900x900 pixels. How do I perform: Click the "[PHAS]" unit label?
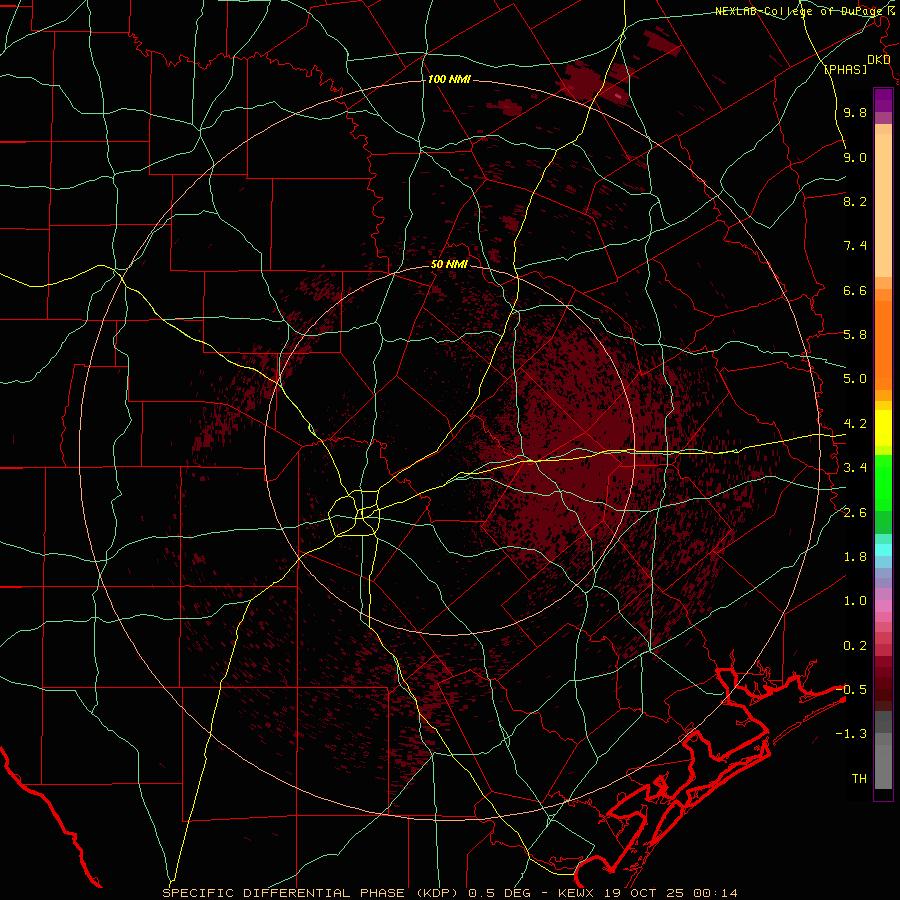coord(845,69)
